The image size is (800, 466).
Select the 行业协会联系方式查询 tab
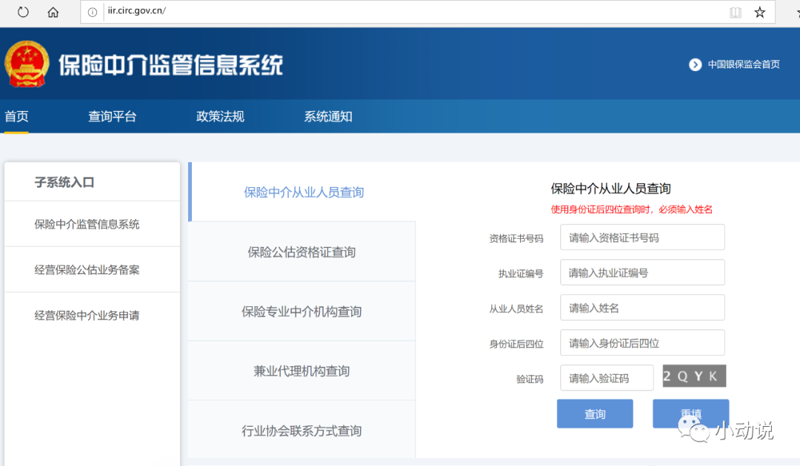point(302,430)
